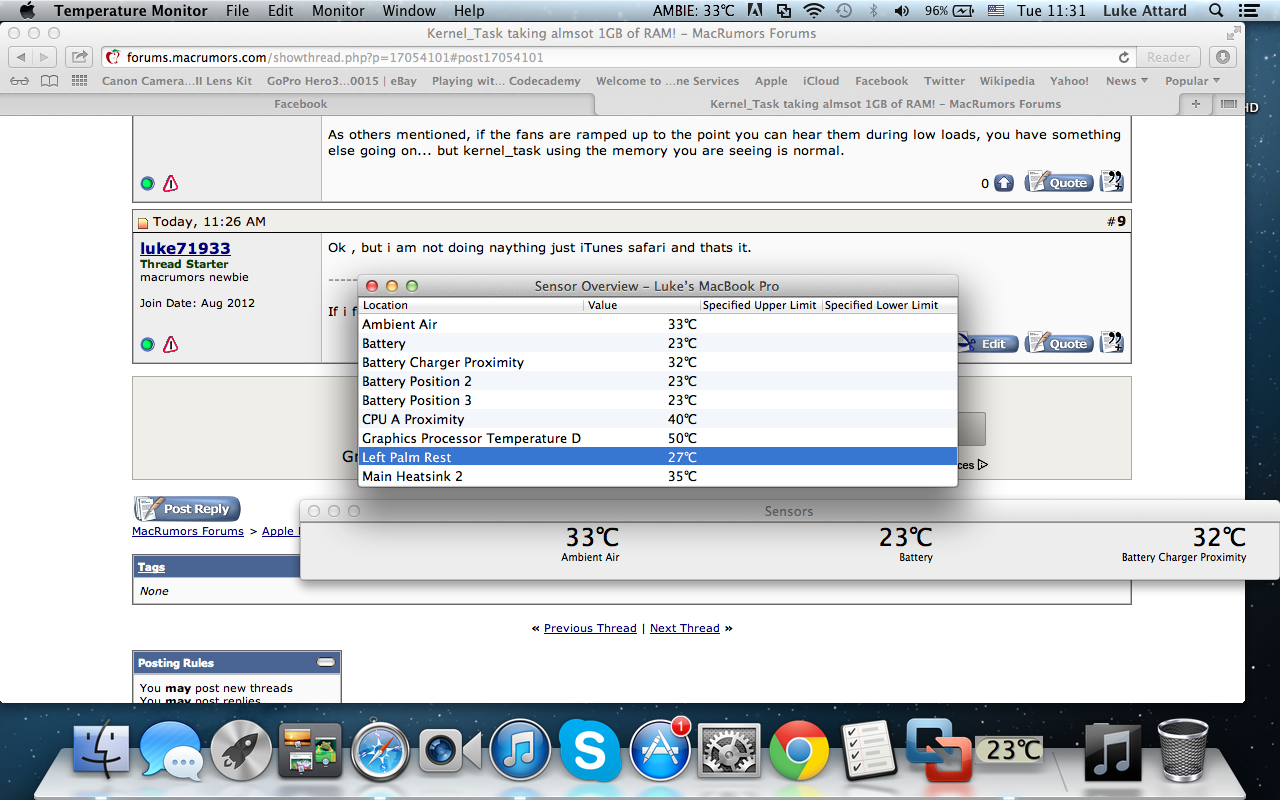The image size is (1280, 800).
Task: Launch Google Chrome from the Dock
Action: point(799,751)
